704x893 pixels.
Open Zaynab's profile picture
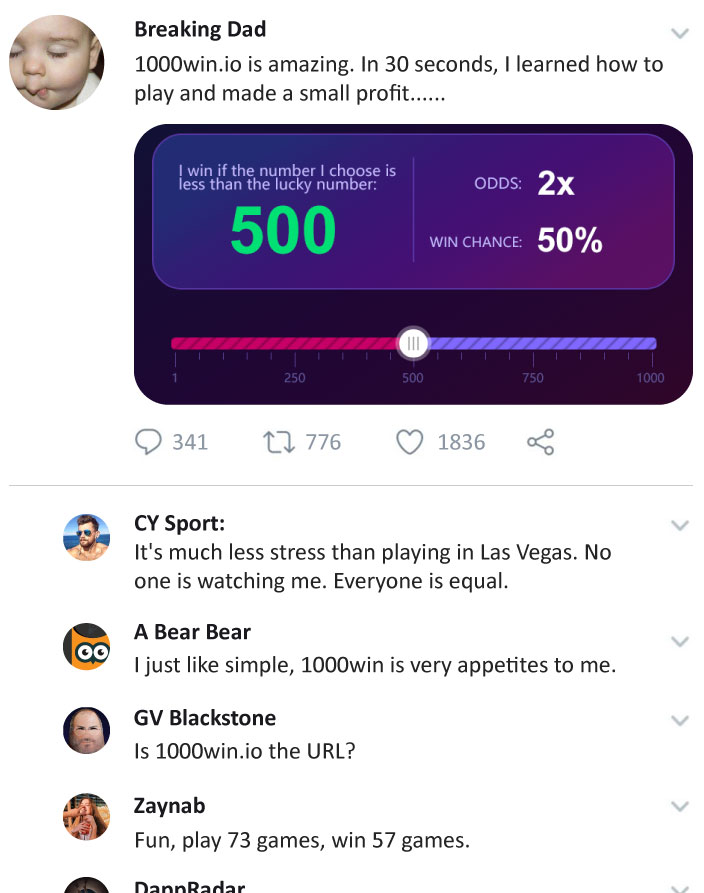tap(86, 817)
